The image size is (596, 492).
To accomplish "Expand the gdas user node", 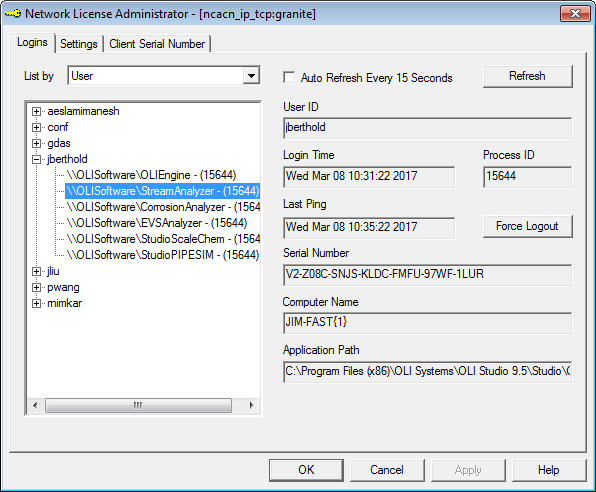I will (36, 143).
